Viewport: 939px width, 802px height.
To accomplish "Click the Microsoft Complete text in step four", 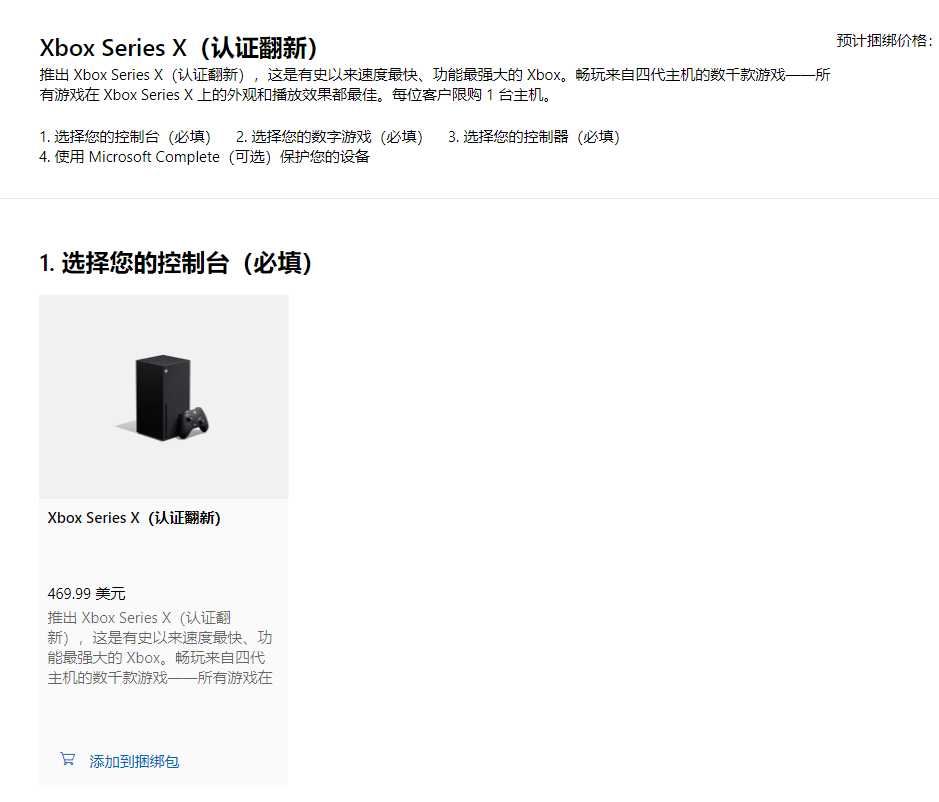I will pos(154,157).
